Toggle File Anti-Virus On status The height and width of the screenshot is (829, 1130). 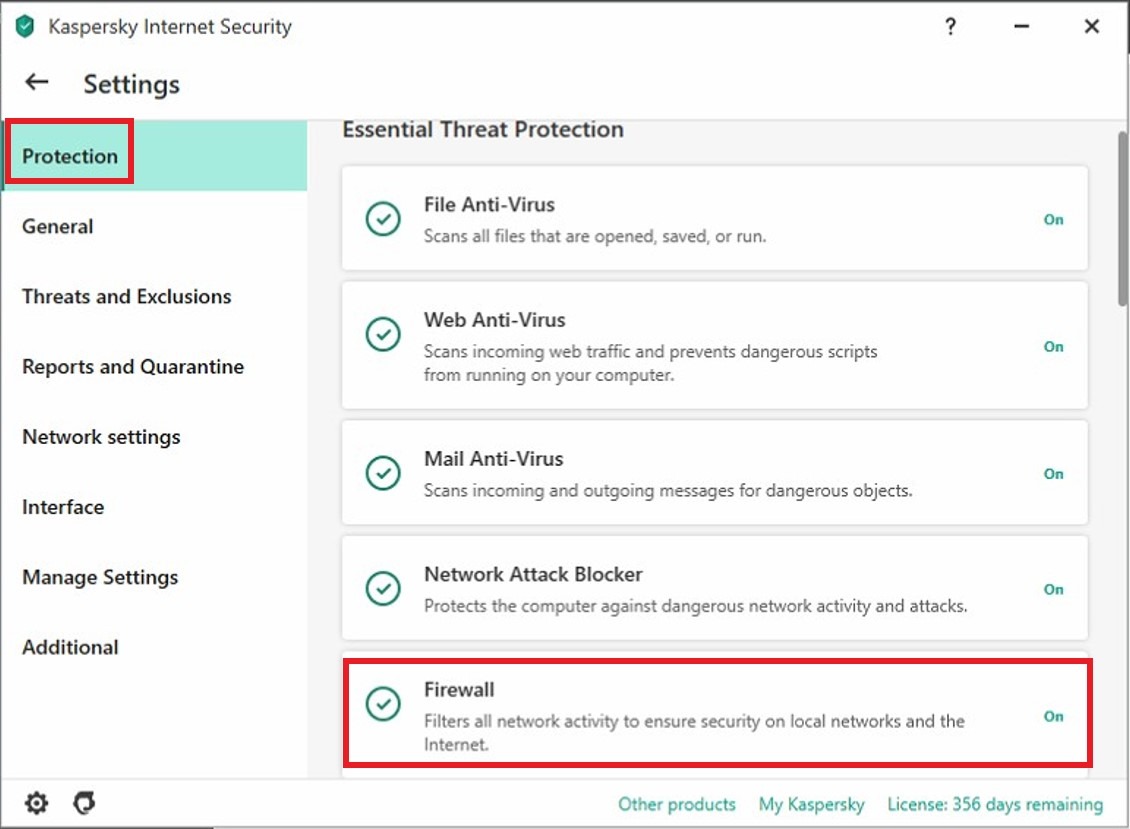pyautogui.click(x=1054, y=219)
